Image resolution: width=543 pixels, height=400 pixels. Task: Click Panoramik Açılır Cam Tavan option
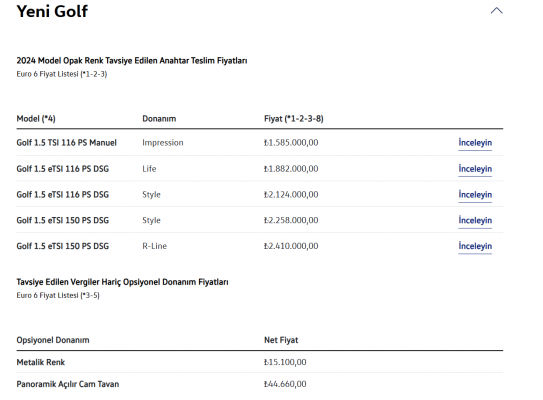pyautogui.click(x=68, y=384)
